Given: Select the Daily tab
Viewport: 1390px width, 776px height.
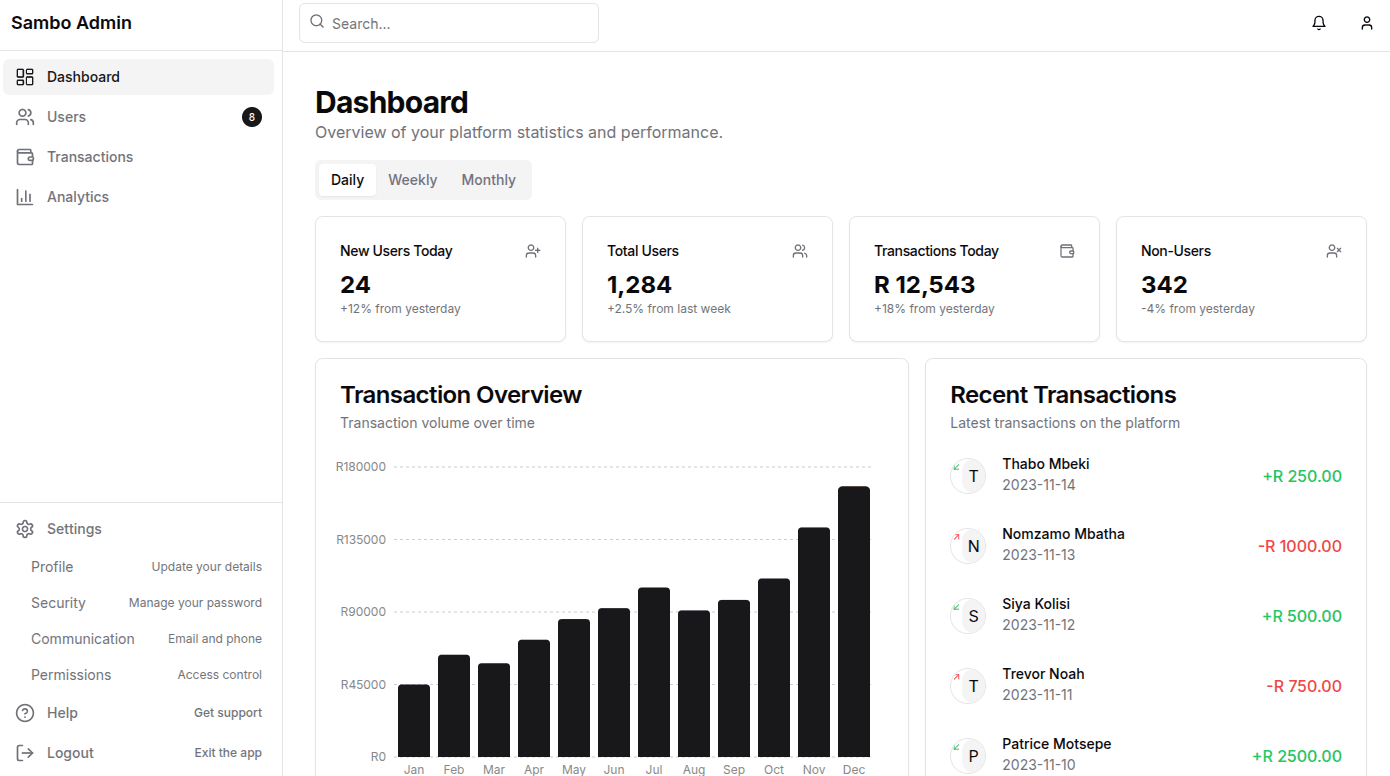Looking at the screenshot, I should point(347,180).
